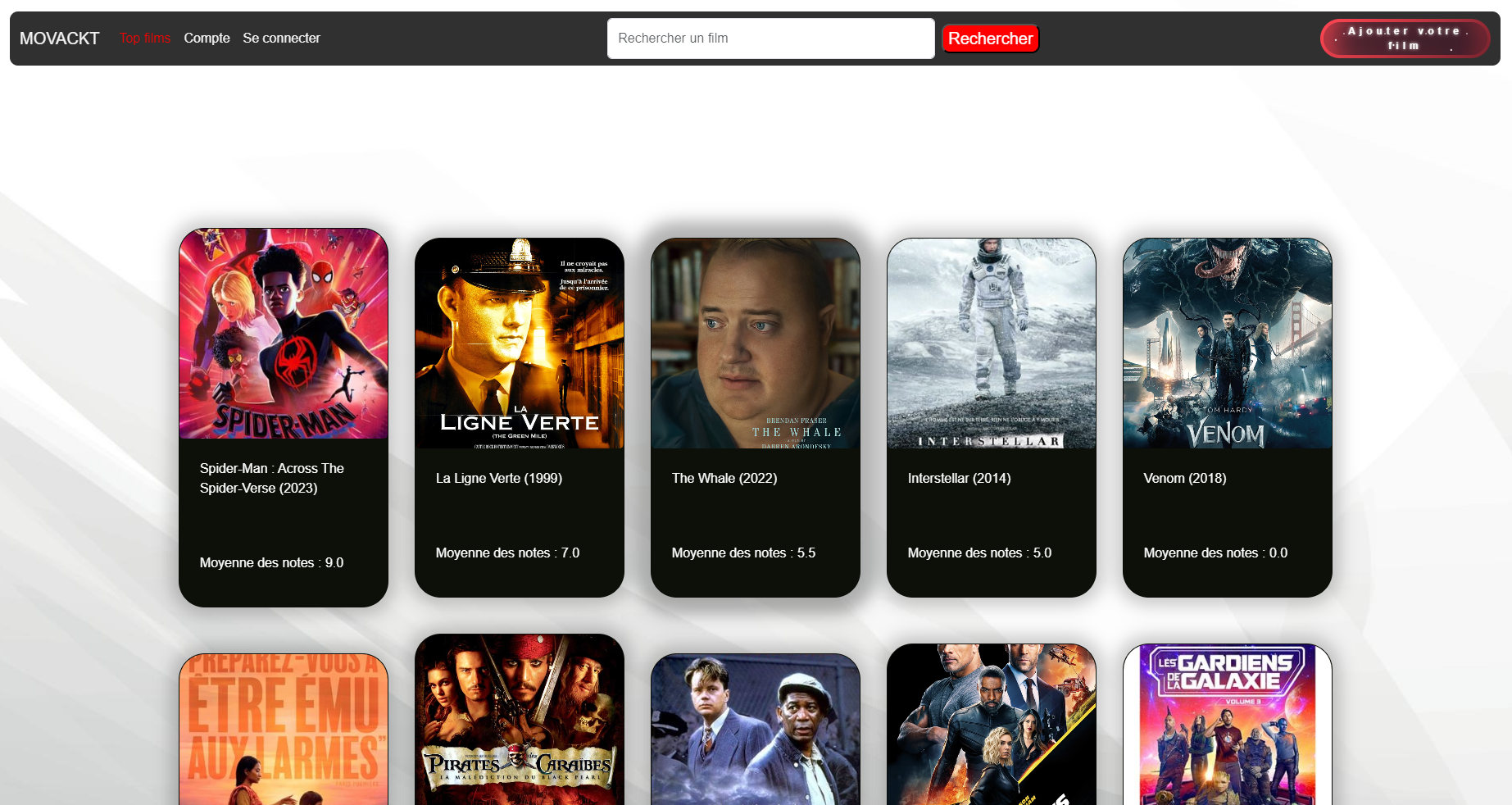Select the title La Ligne Verte (1999)
Viewport: 1512px width, 805px height.
pyautogui.click(x=499, y=478)
